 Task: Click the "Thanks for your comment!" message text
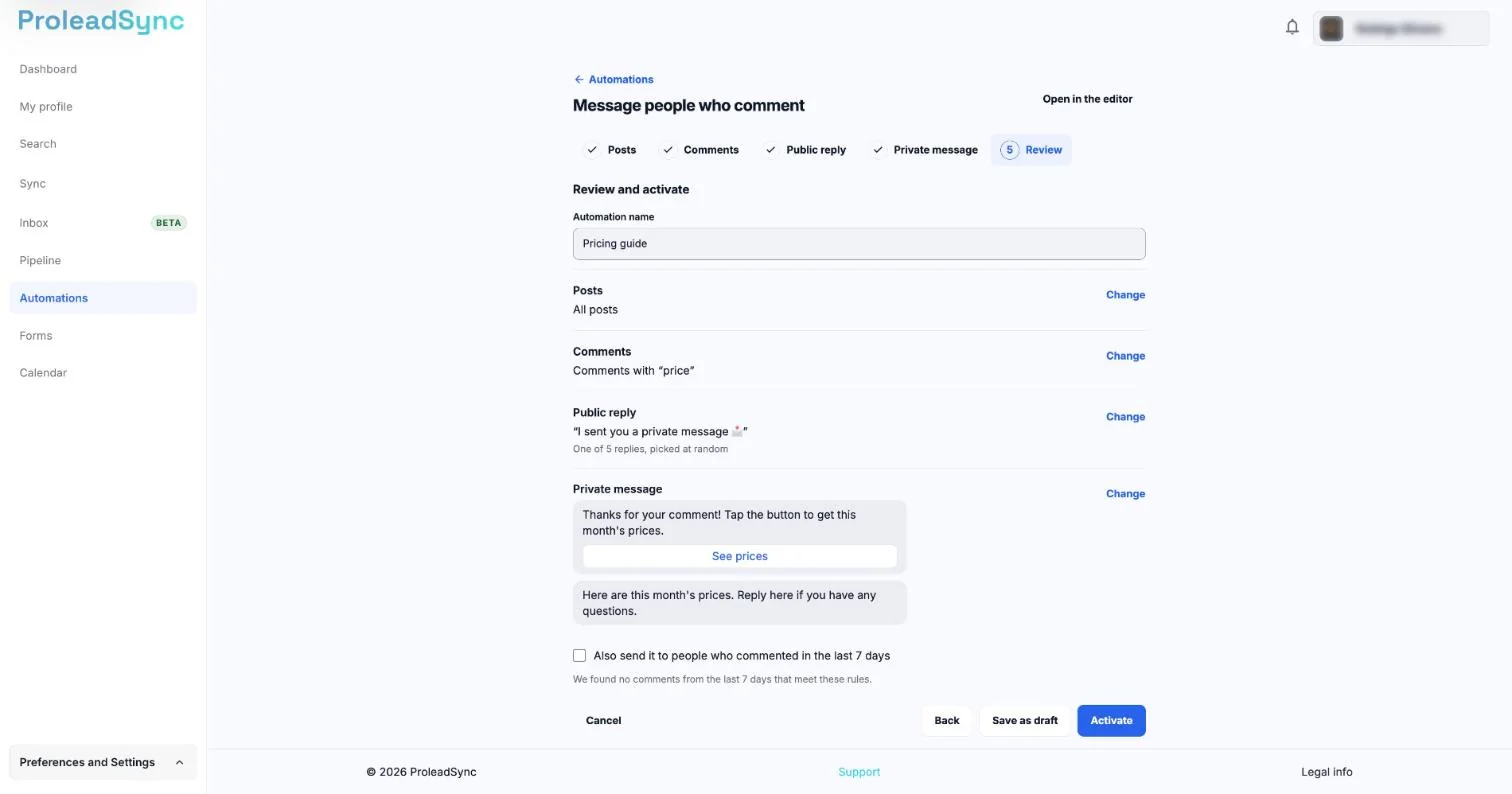pos(719,523)
